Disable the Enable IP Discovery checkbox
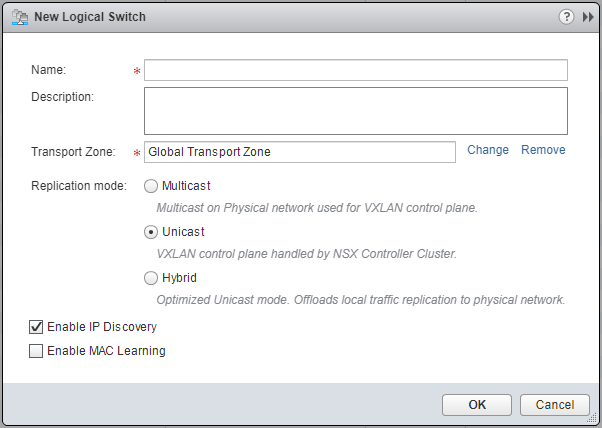602x428 pixels. coord(37,327)
